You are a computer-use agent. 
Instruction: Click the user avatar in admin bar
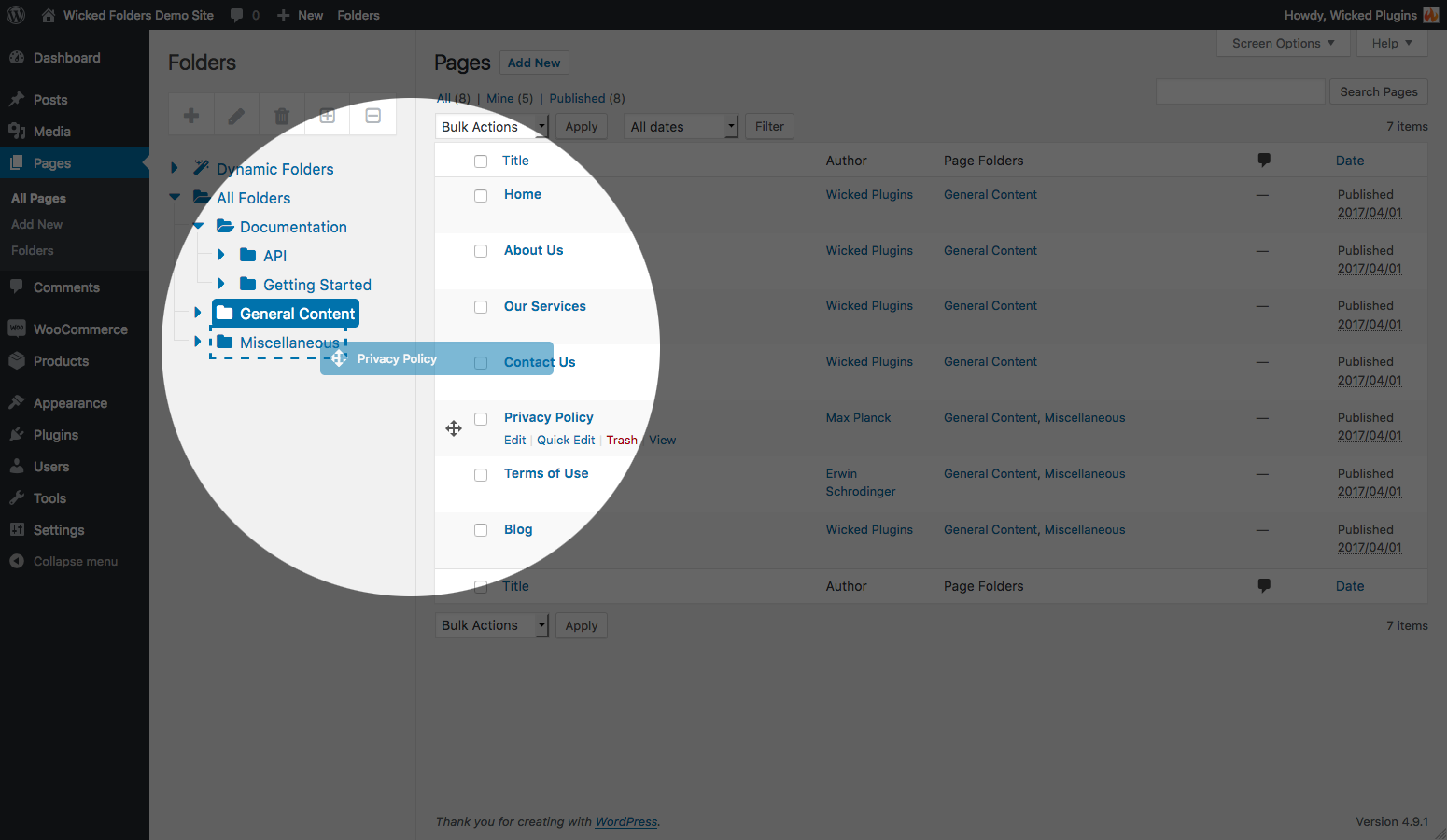[1431, 15]
